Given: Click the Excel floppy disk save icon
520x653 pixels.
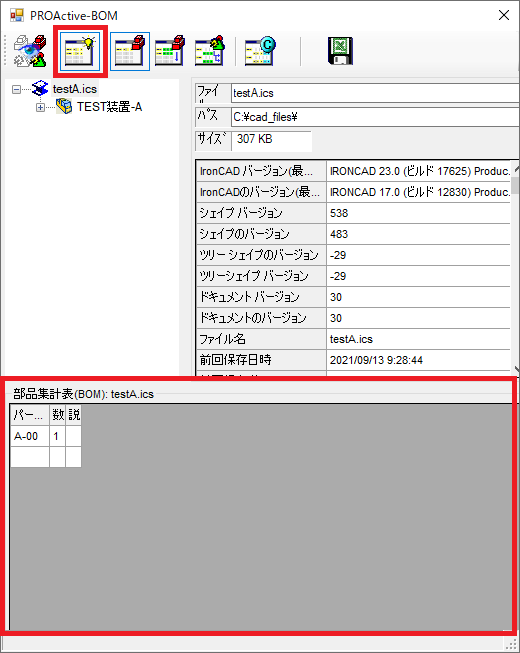Looking at the screenshot, I should point(340,51).
